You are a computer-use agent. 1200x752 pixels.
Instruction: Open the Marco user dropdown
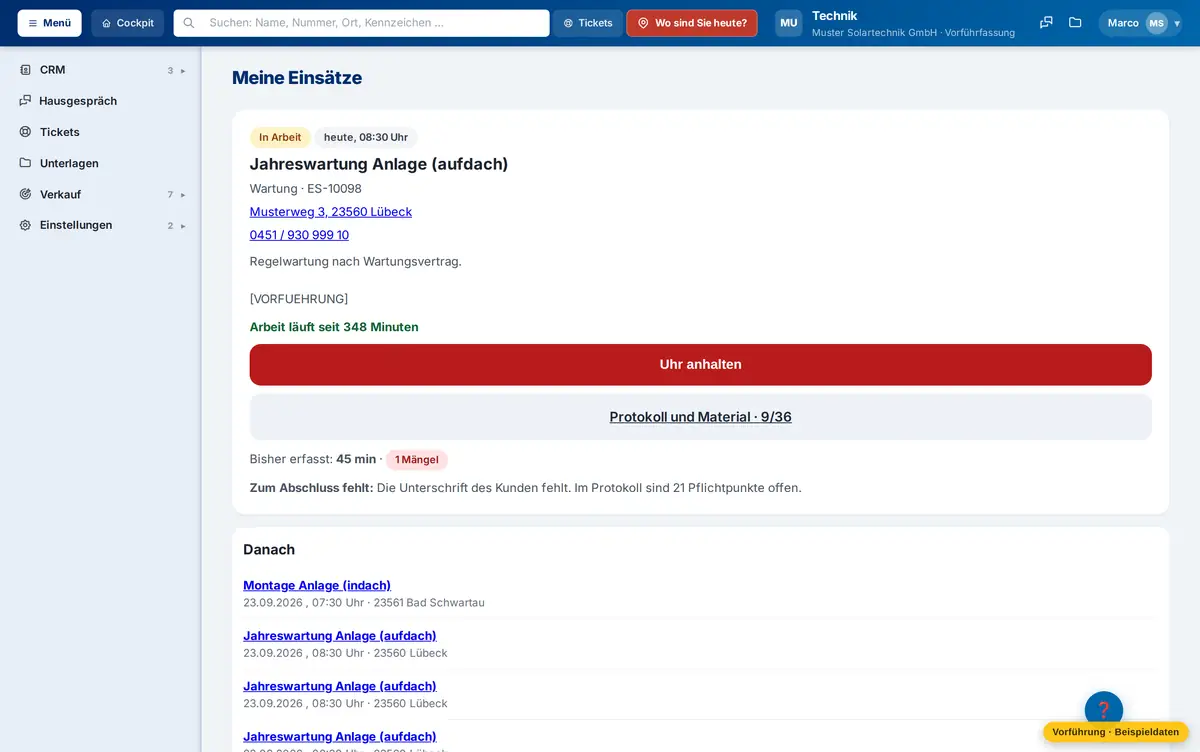coord(1140,23)
